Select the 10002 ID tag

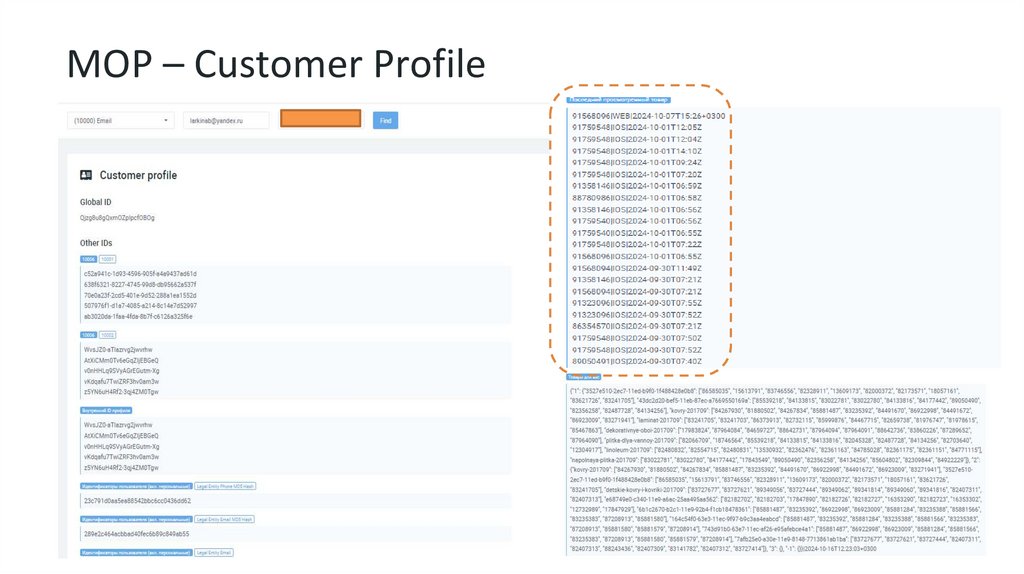107,335
